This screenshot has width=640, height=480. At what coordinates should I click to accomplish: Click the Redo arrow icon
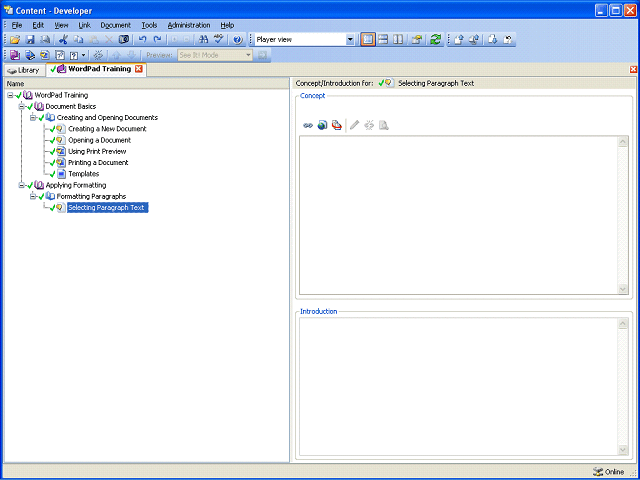click(158, 40)
